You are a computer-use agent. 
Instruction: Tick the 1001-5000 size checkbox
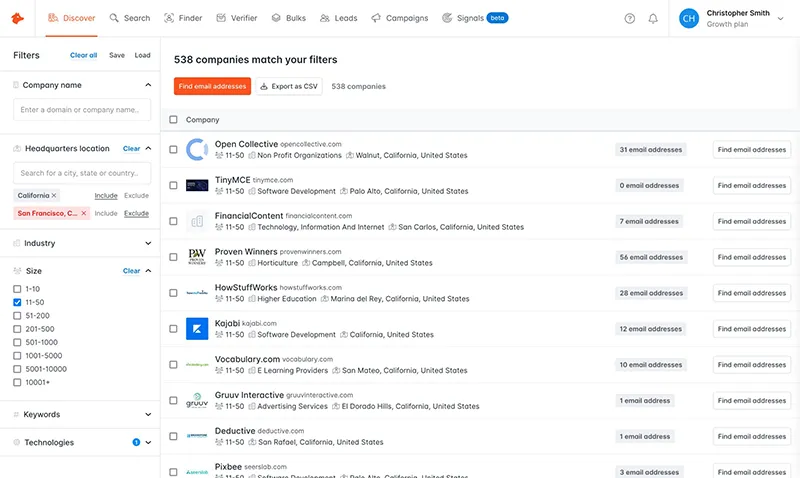(17, 356)
